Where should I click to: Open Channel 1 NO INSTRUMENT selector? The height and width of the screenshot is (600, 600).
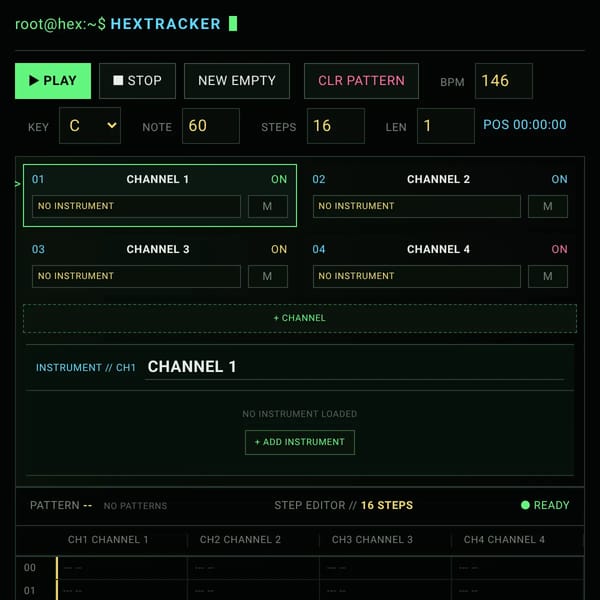click(136, 206)
